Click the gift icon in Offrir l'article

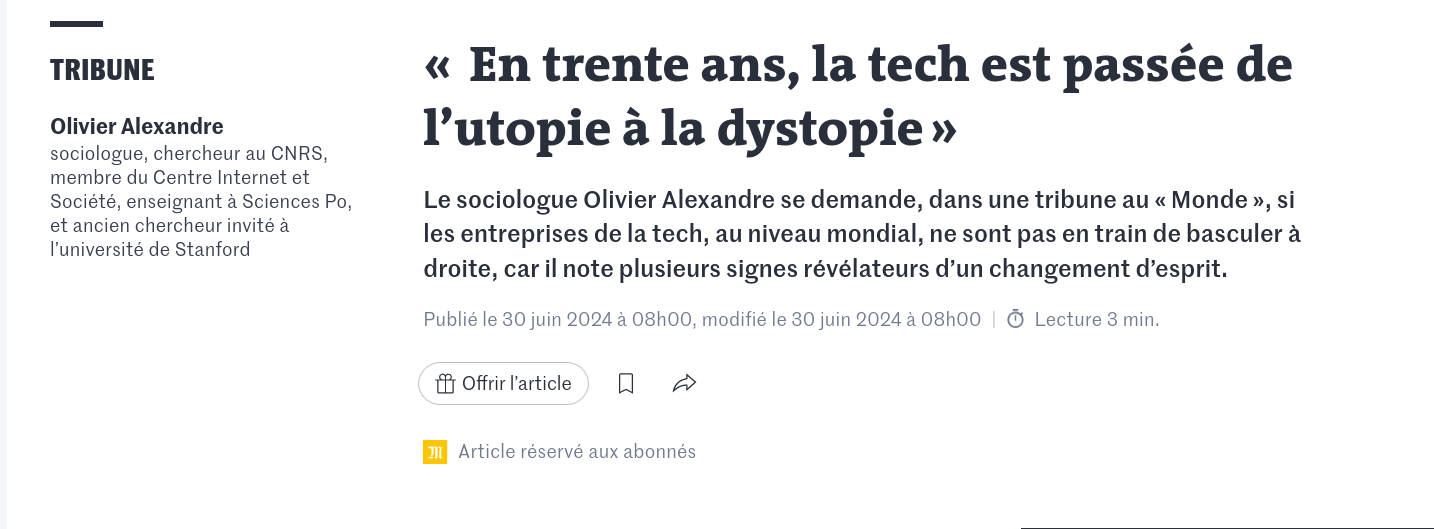(445, 384)
